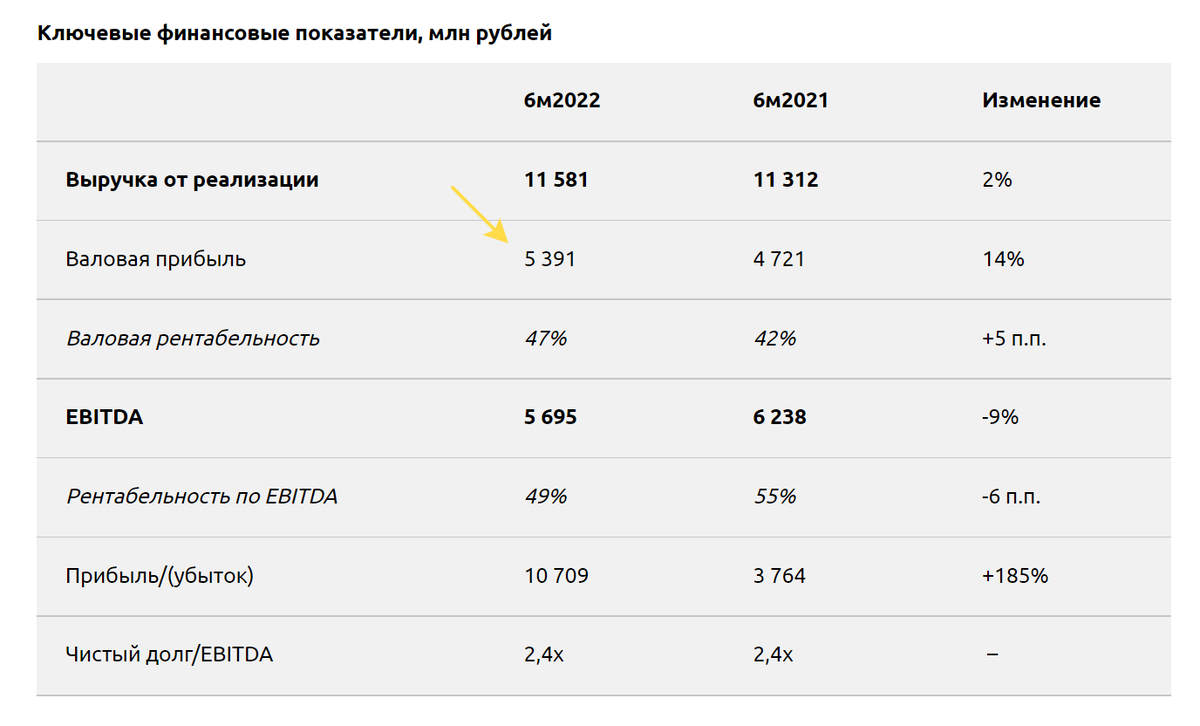Select the Прибыль/(убыток) value 10 709
This screenshot has width=1200, height=726.
[x=556, y=576]
